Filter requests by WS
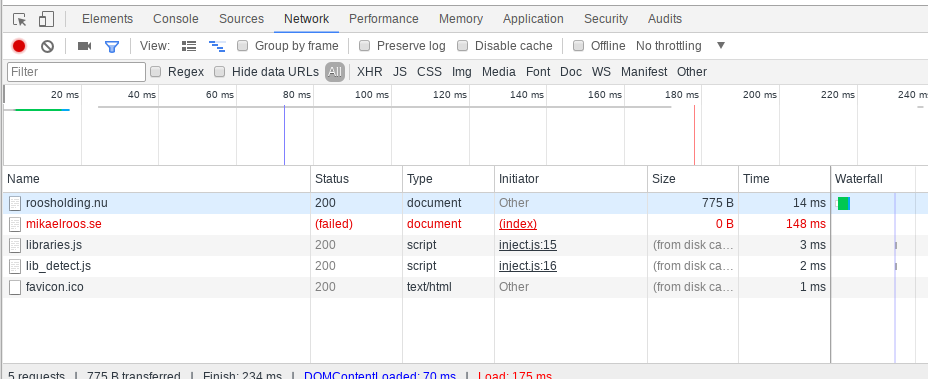Image resolution: width=928 pixels, height=379 pixels. (x=601, y=72)
